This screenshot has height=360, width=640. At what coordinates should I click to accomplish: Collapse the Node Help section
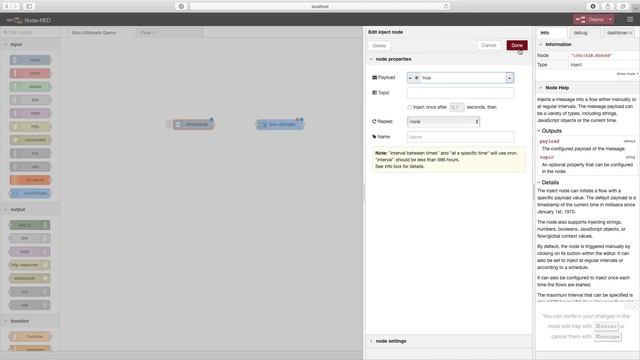[x=541, y=88]
